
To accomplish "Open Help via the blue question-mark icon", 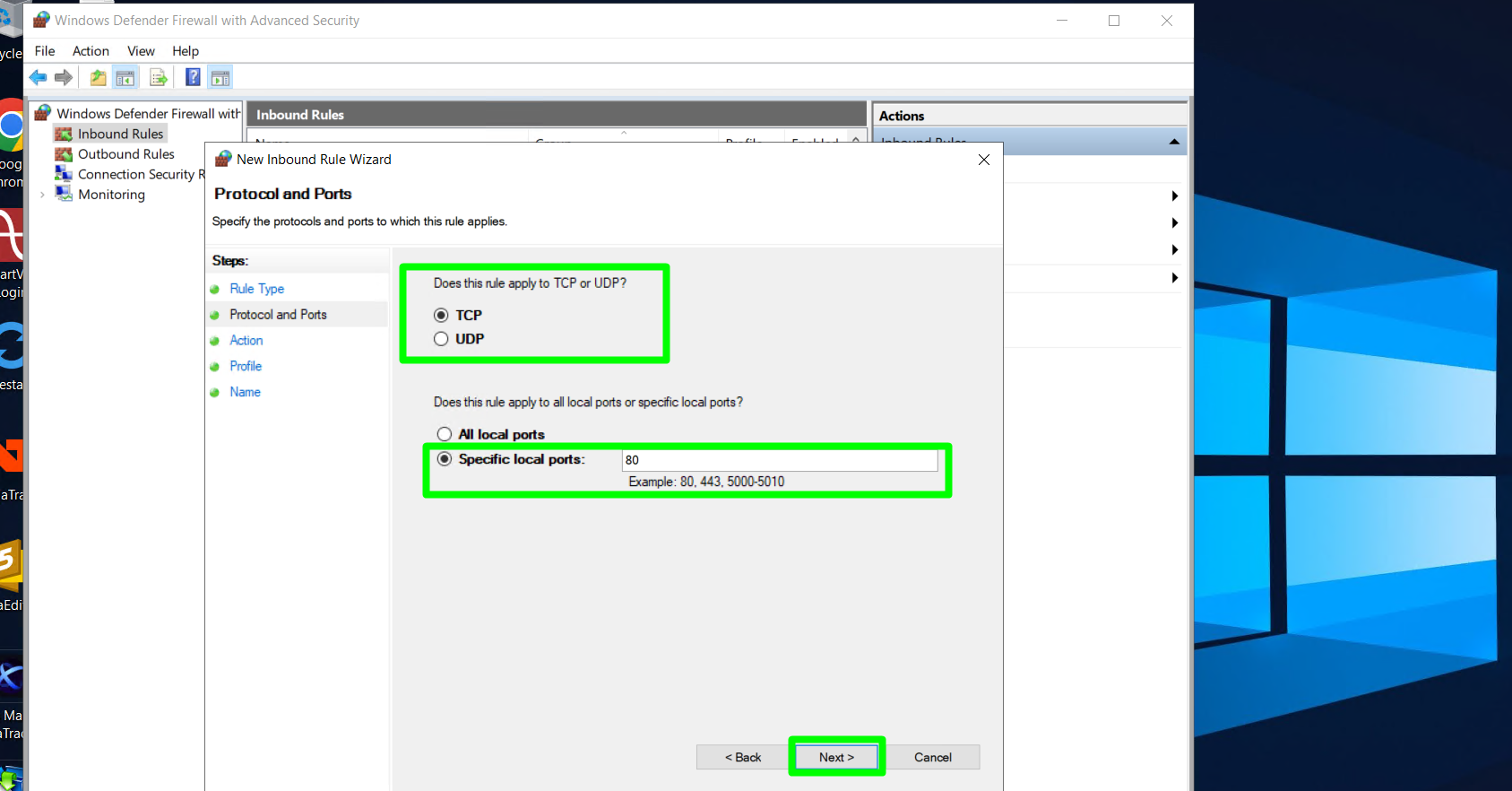I will click(193, 77).
